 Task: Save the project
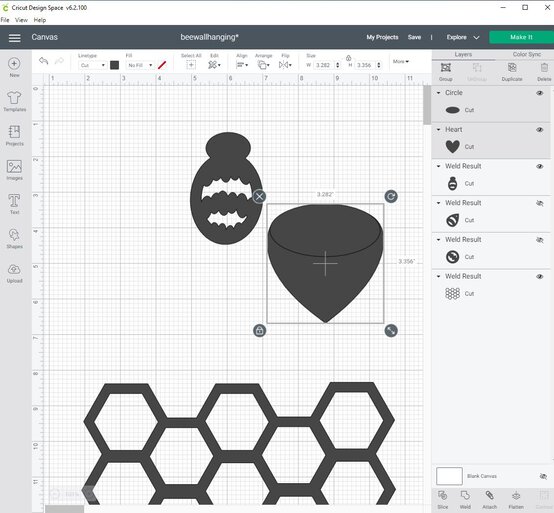click(414, 37)
